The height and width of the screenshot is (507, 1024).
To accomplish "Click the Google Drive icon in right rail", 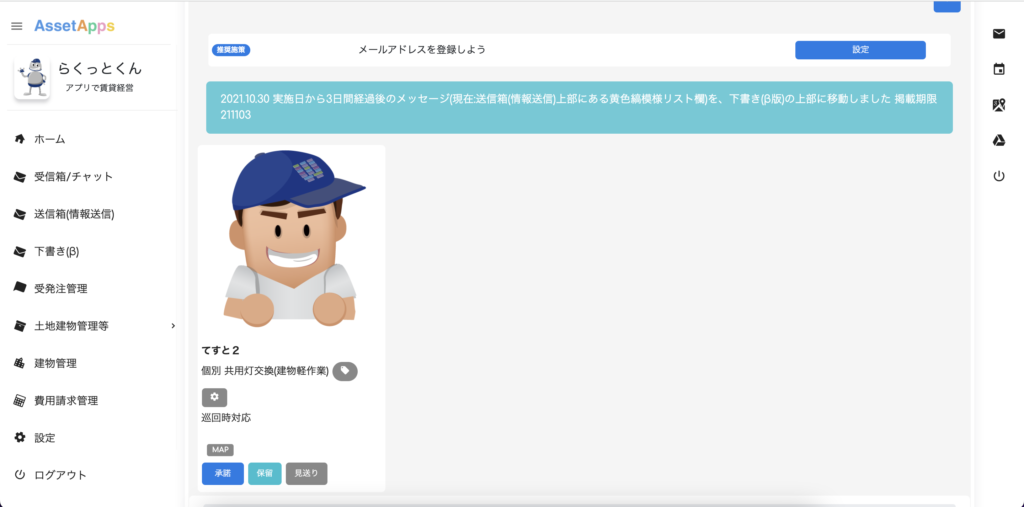I will (x=999, y=140).
